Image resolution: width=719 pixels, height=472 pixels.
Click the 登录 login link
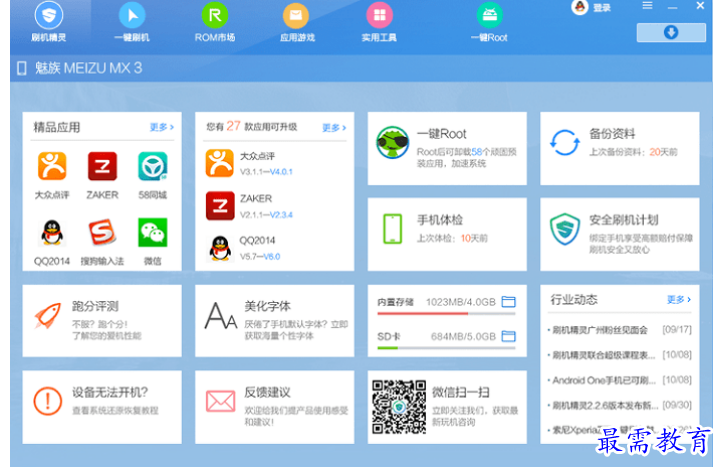click(x=602, y=8)
